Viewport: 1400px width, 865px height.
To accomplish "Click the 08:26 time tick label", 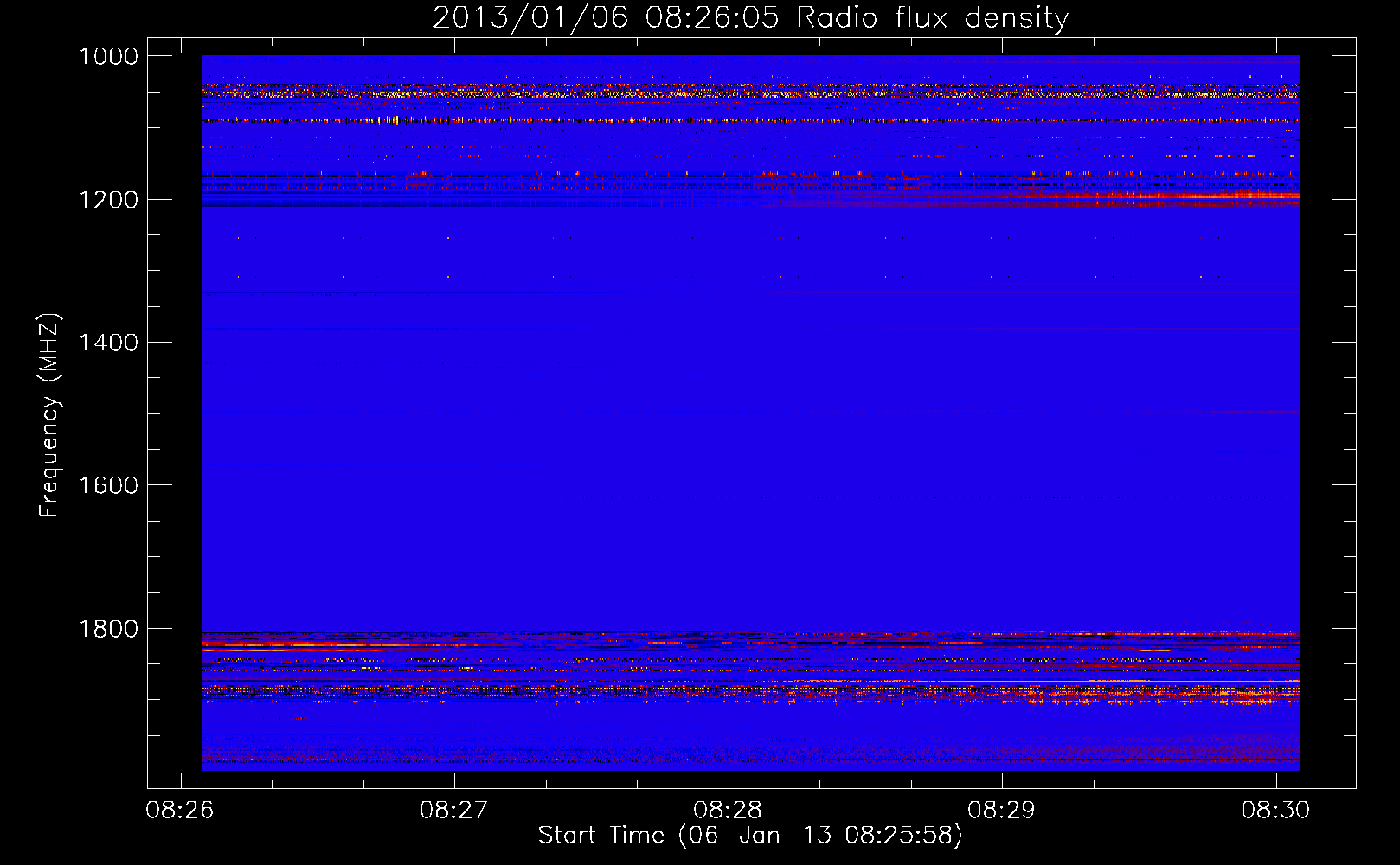I will (x=180, y=811).
